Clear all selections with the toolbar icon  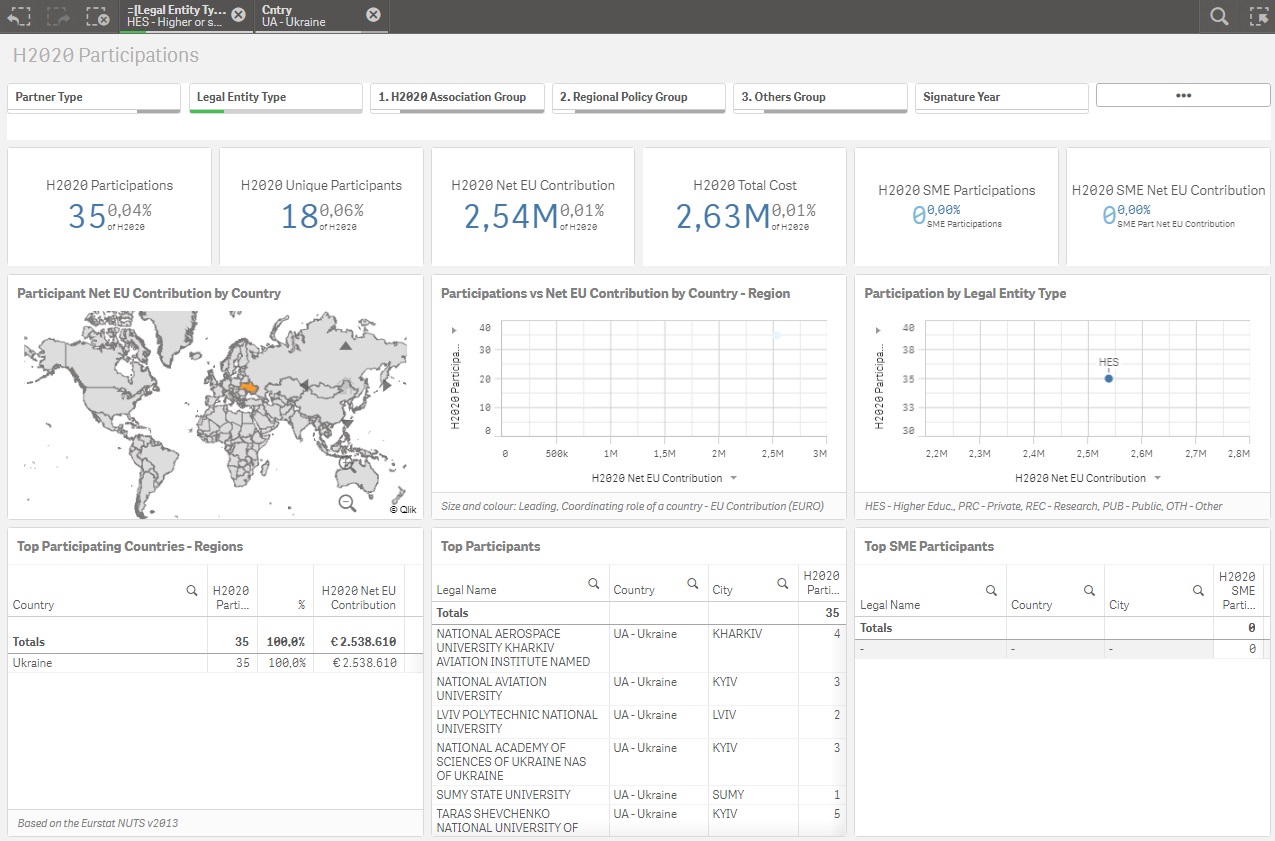pyautogui.click(x=97, y=16)
